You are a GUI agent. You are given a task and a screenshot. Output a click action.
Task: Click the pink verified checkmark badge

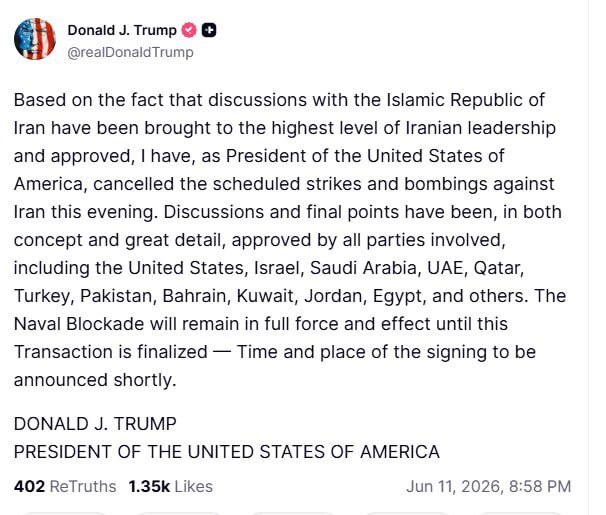pos(189,30)
